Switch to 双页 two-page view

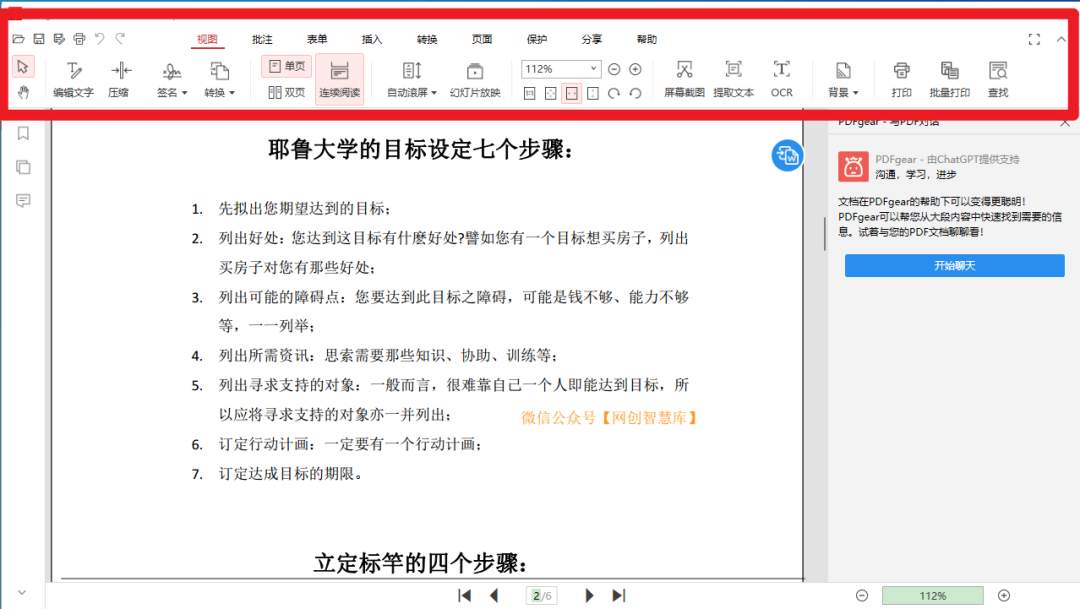tap(287, 92)
